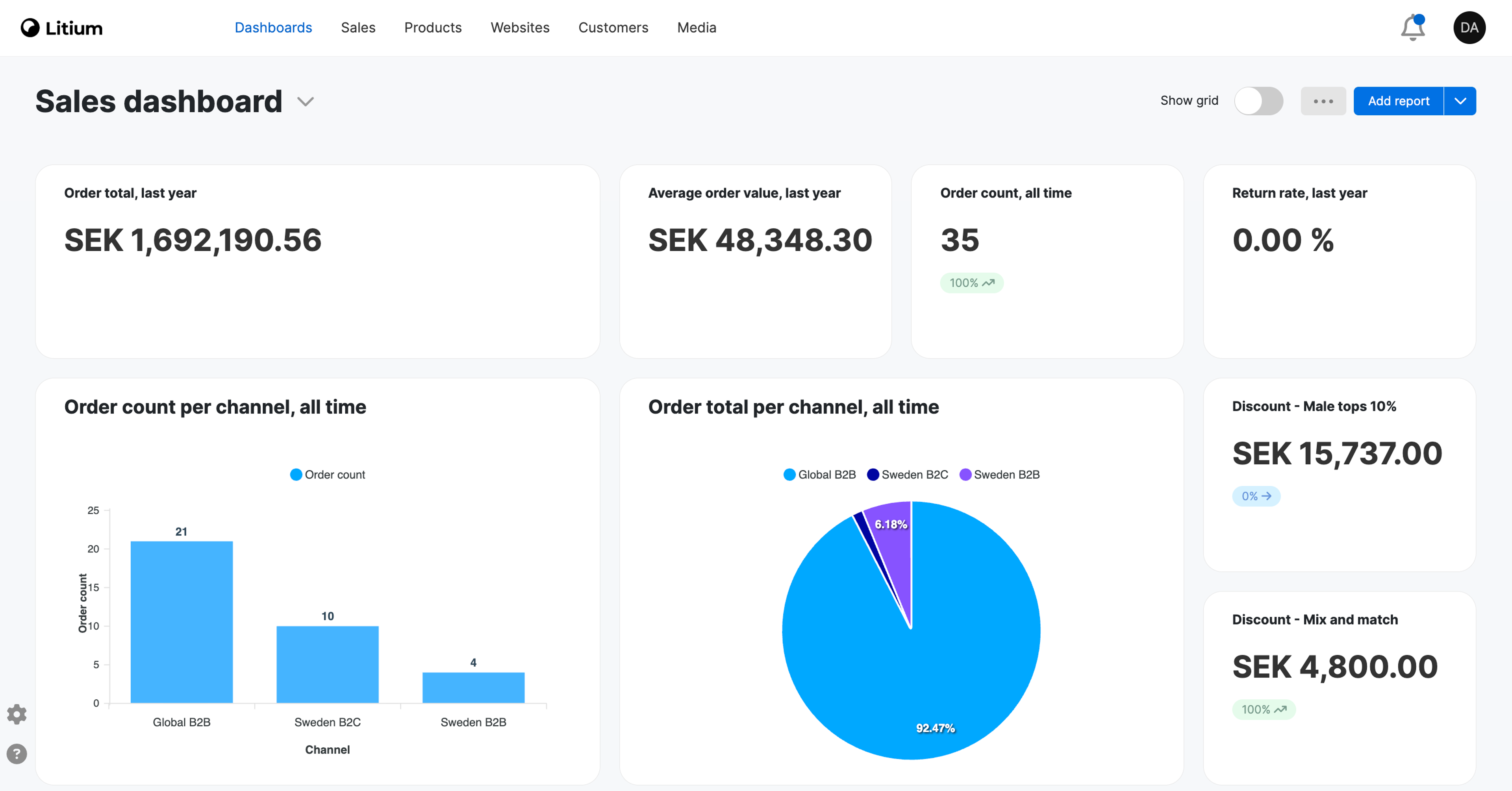
Task: Open the help question mark icon
Action: [x=17, y=754]
